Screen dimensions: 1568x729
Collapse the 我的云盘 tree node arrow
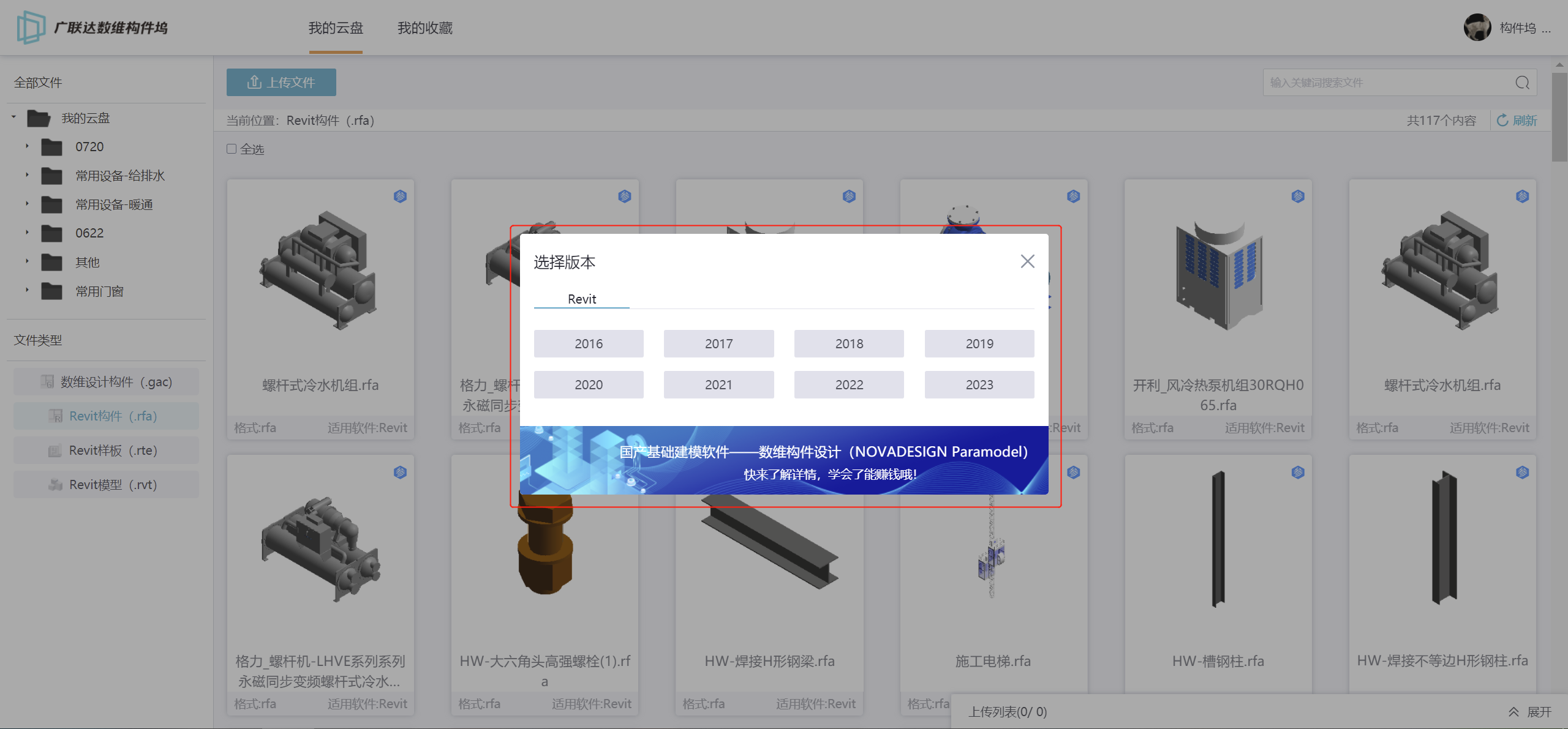pyautogui.click(x=13, y=117)
